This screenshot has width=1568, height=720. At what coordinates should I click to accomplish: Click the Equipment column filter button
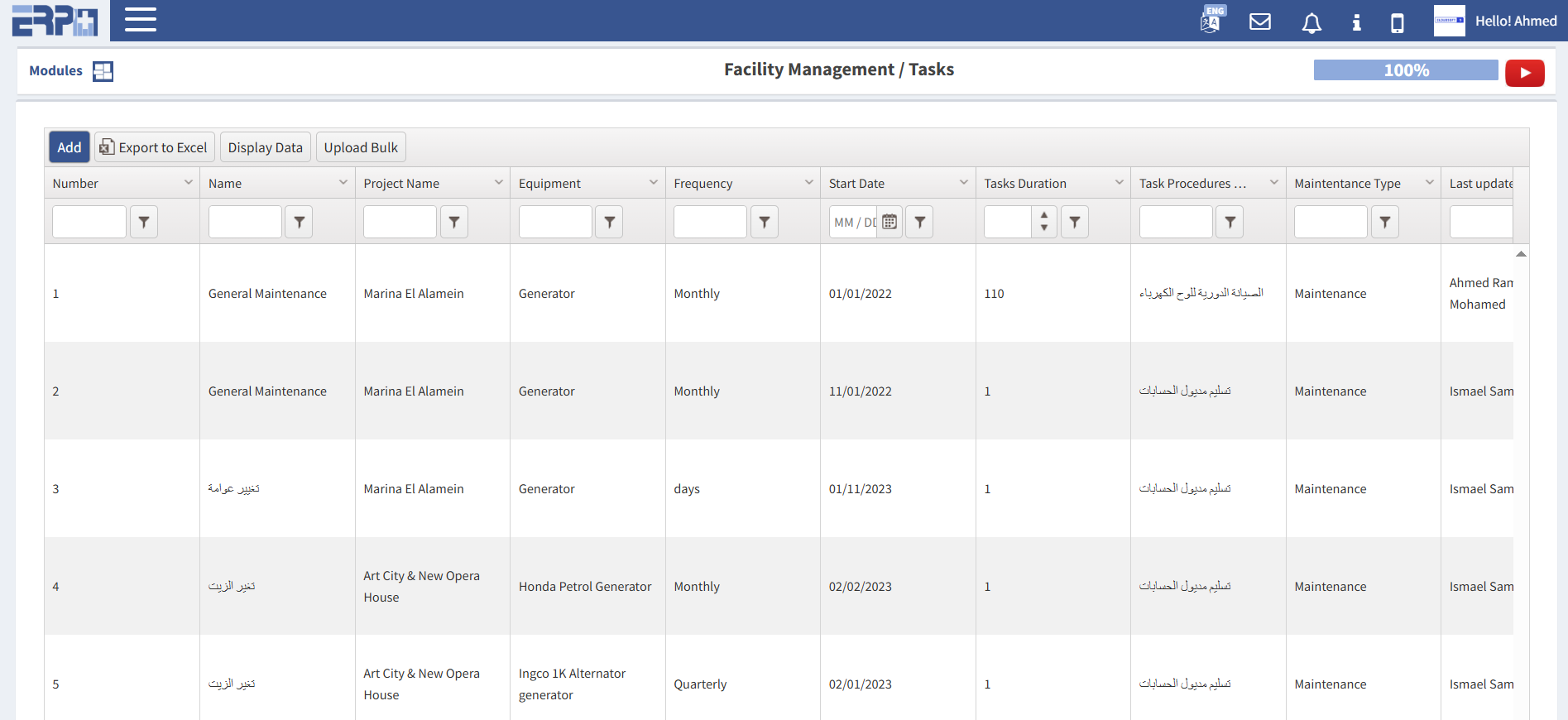click(609, 222)
